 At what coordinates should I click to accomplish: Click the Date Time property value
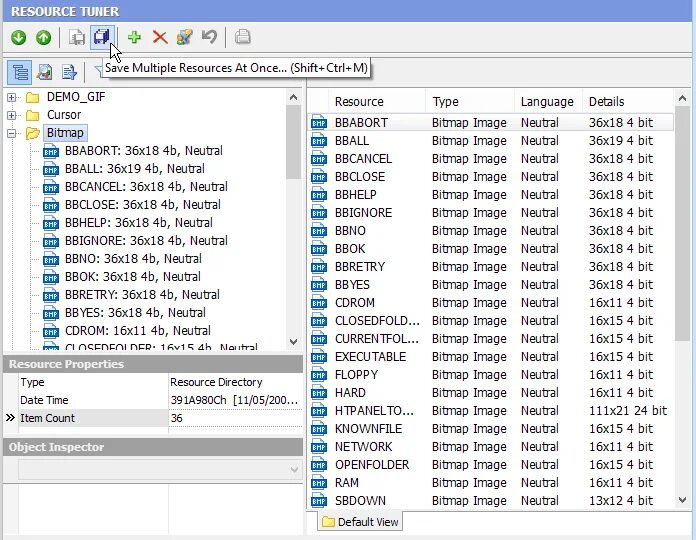[234, 400]
